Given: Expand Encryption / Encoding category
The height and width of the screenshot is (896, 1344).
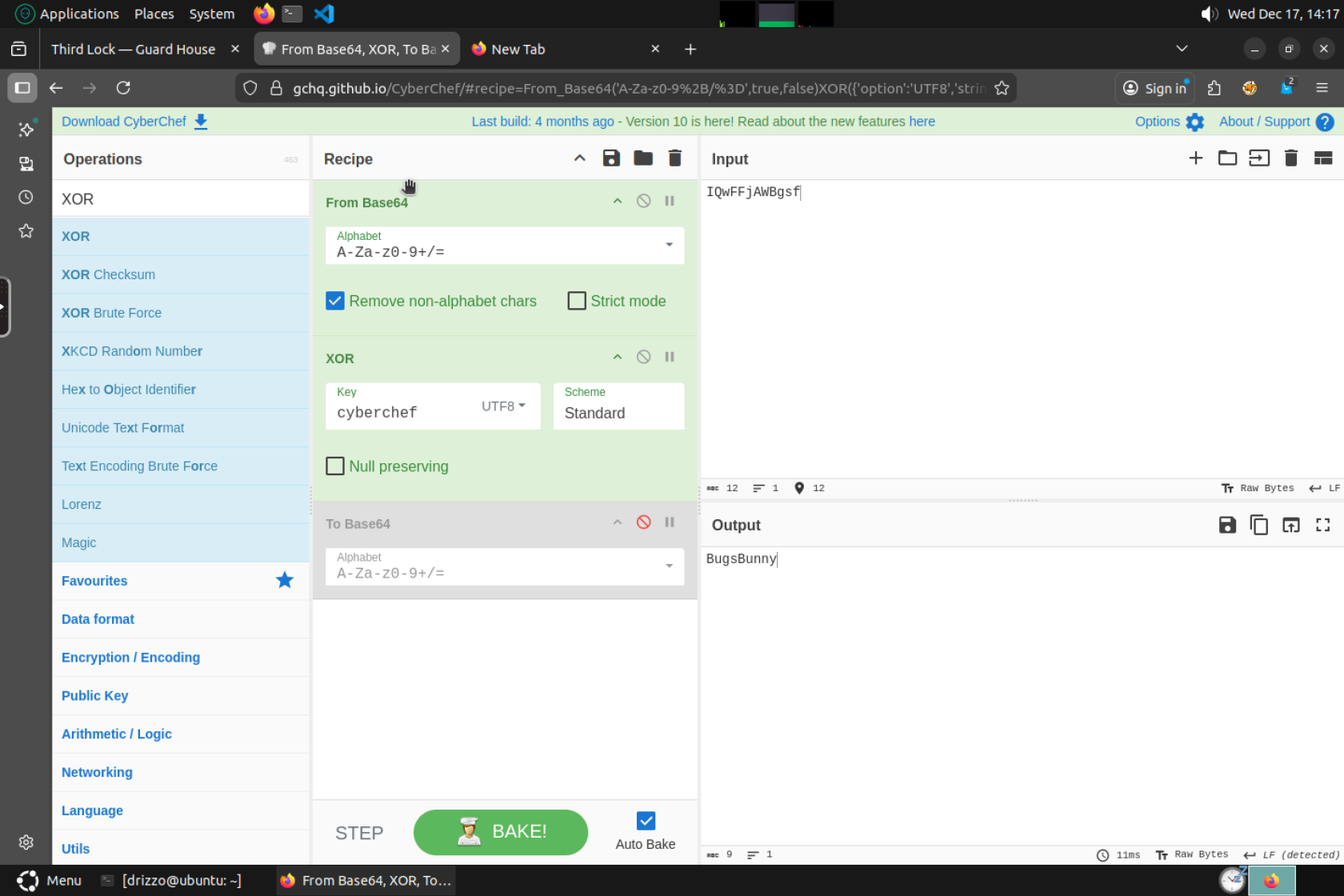Looking at the screenshot, I should click(181, 658).
